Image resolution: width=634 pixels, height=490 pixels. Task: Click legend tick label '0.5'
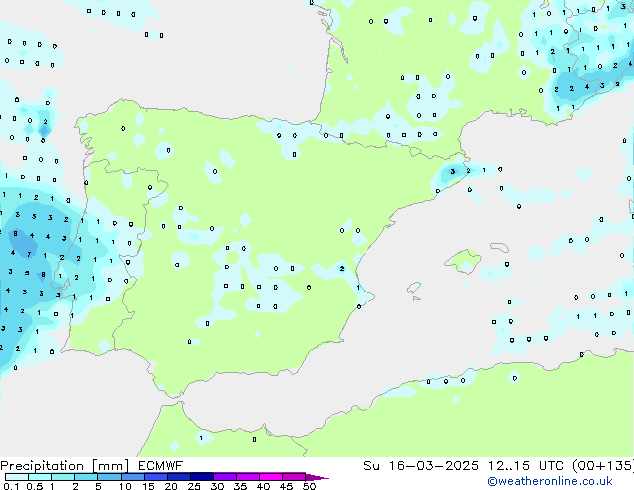coord(34,486)
